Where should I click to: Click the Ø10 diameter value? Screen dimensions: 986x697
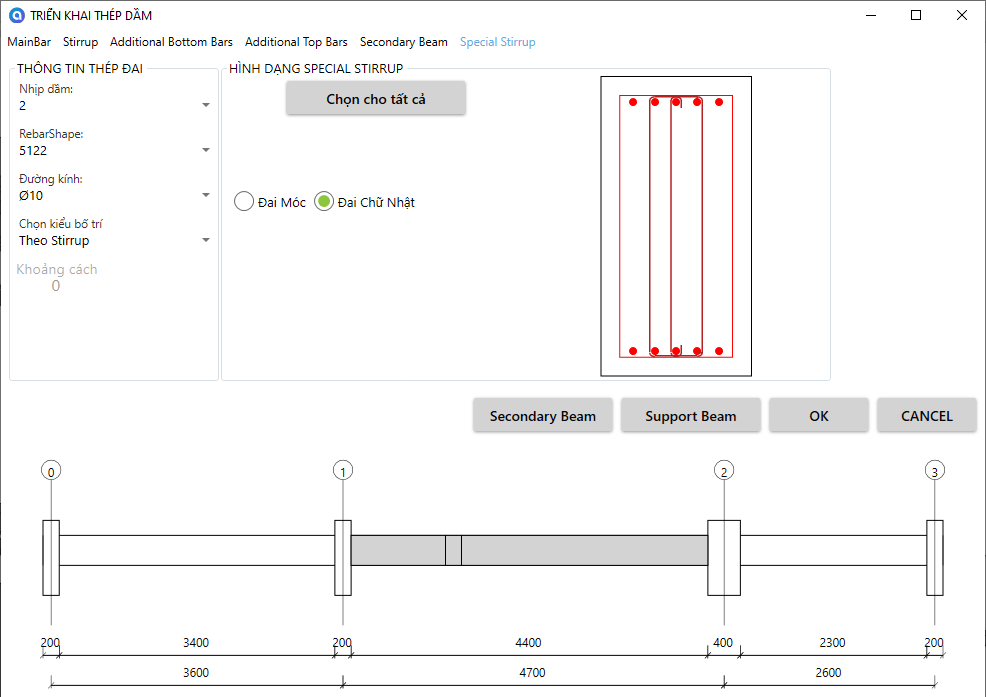(x=31, y=195)
